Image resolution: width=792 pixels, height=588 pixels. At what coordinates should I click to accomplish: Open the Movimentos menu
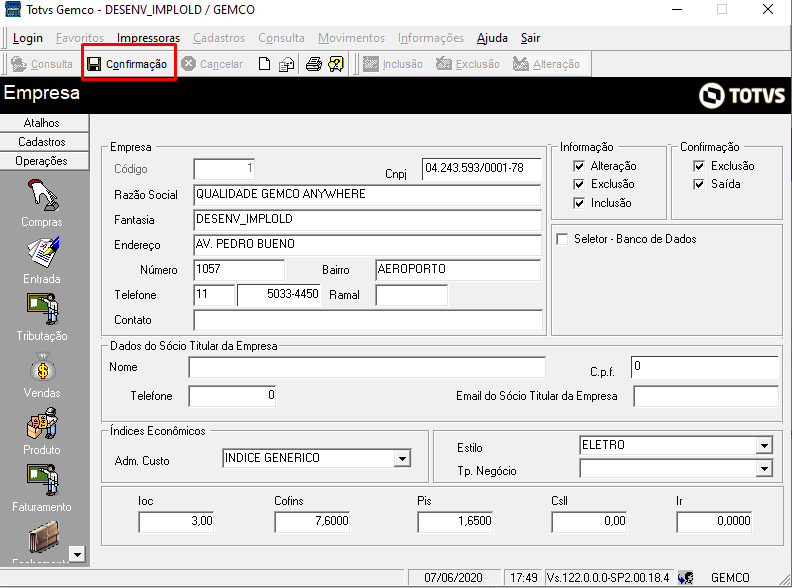tap(351, 38)
